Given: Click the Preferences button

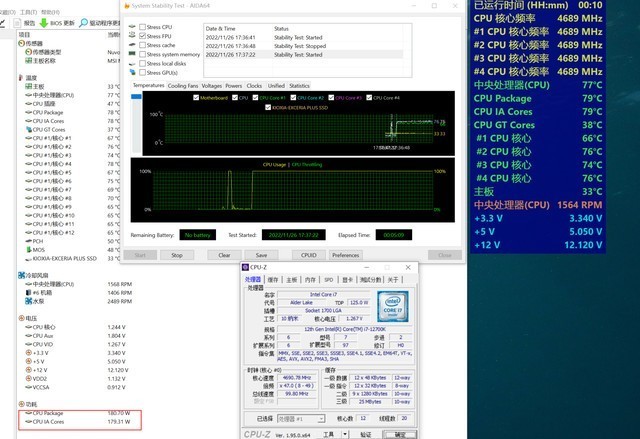Looking at the screenshot, I should pos(346,255).
